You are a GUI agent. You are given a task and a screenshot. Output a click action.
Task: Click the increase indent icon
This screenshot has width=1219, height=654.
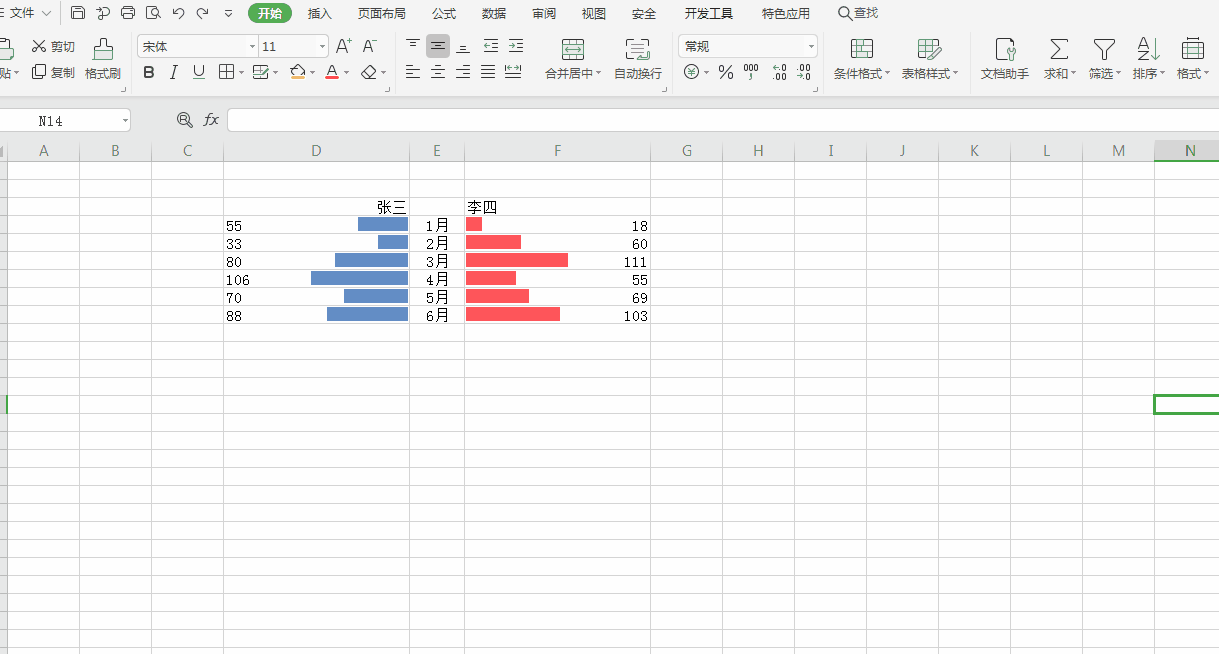(x=515, y=46)
